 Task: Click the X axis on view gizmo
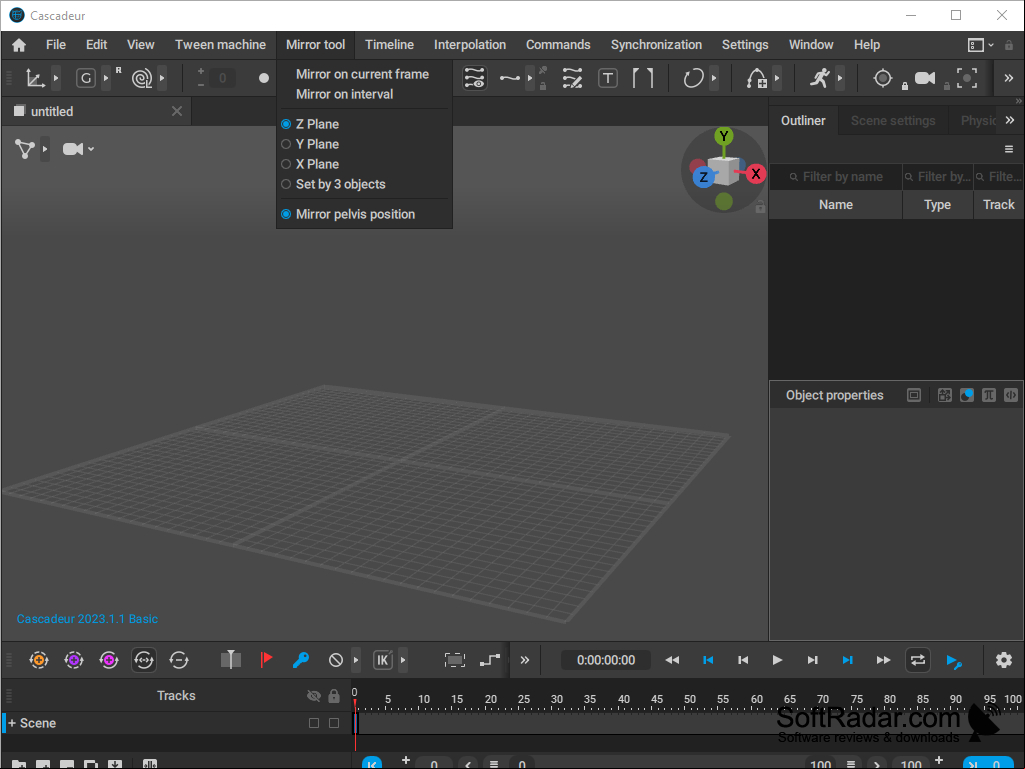756,174
